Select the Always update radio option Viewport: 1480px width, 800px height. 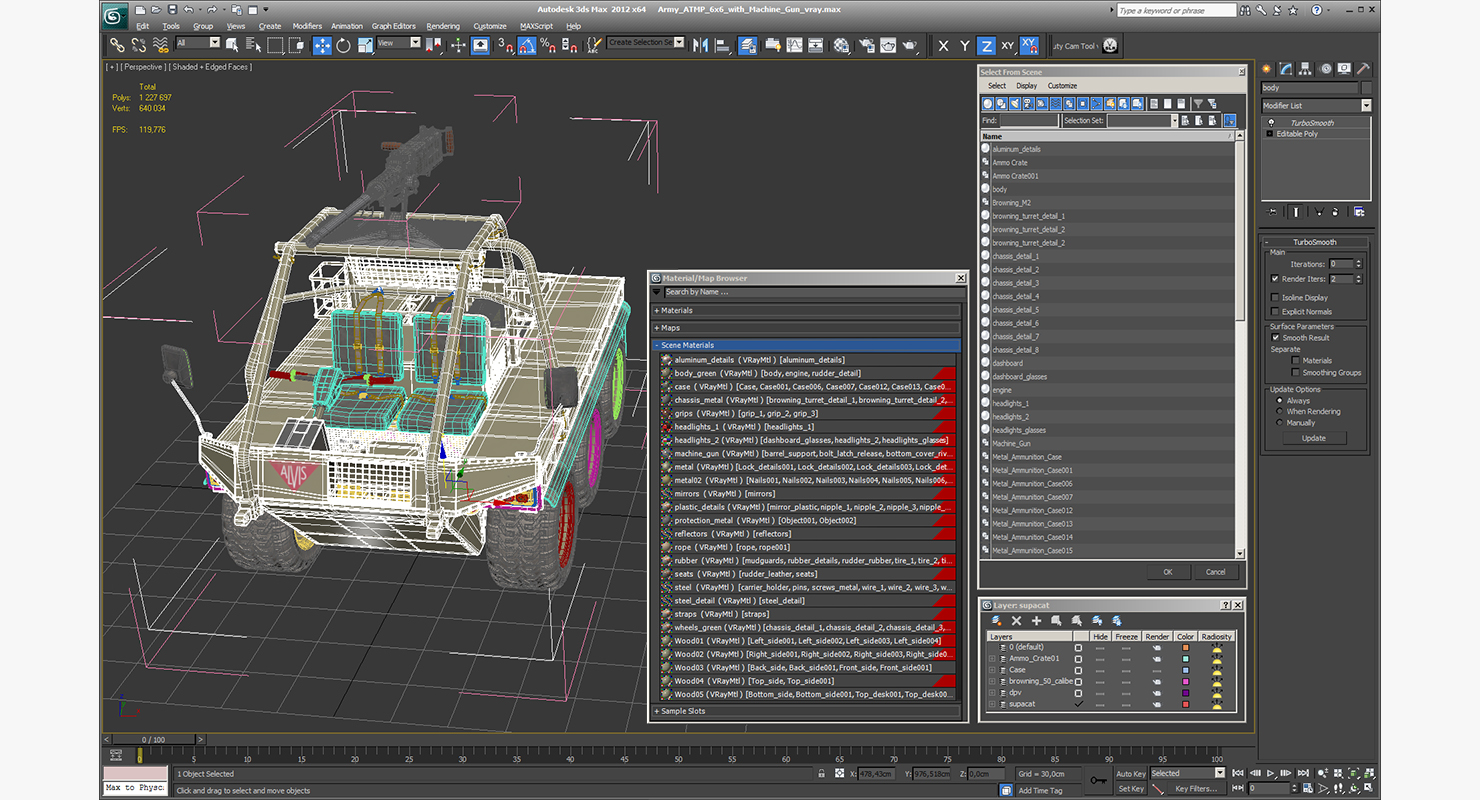click(1279, 401)
